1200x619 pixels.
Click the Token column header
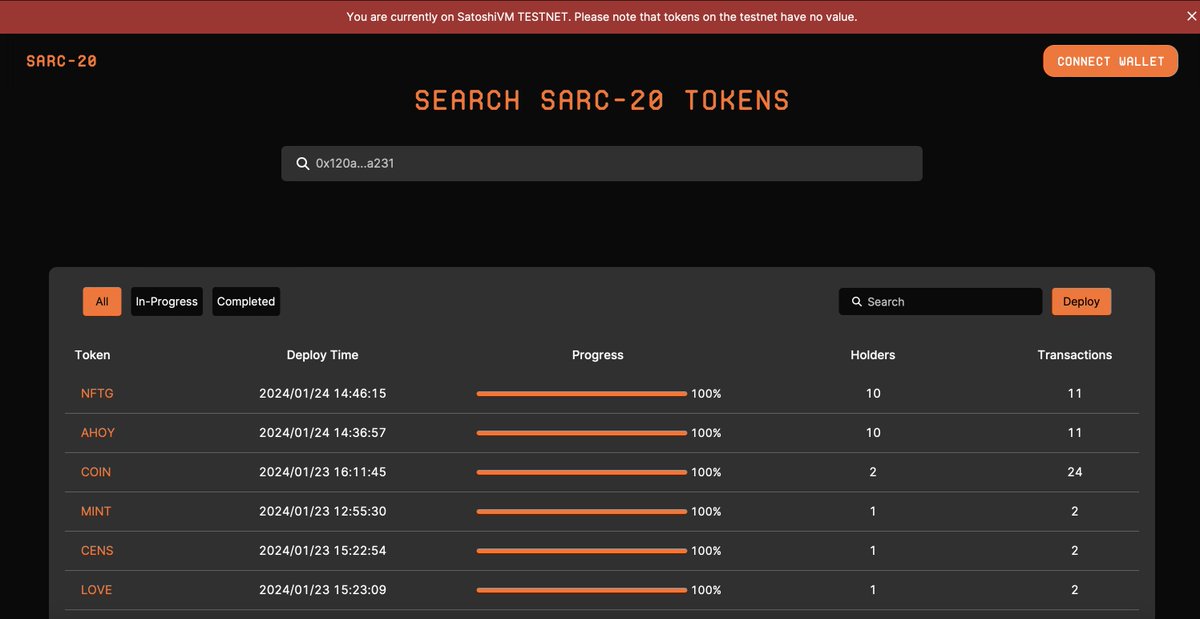pyautogui.click(x=93, y=355)
